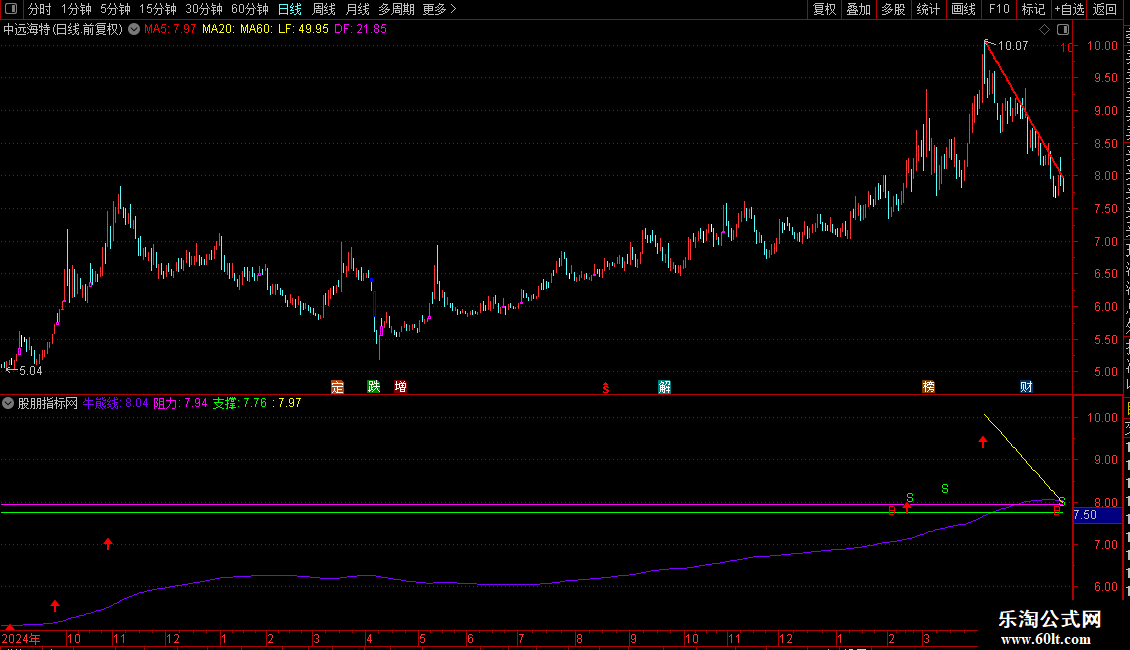The height and width of the screenshot is (650, 1130).
Task: Click the 7.50 highlighted price box
Action: click(x=1097, y=515)
